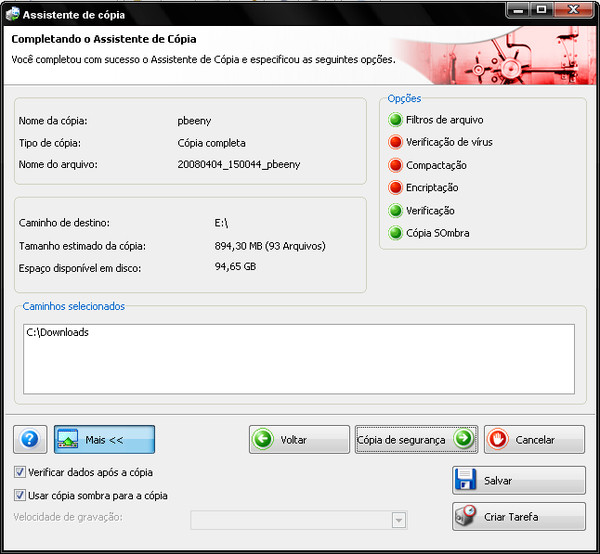This screenshot has width=600, height=554.
Task: Click the Cancelar button
Action: pos(535,439)
